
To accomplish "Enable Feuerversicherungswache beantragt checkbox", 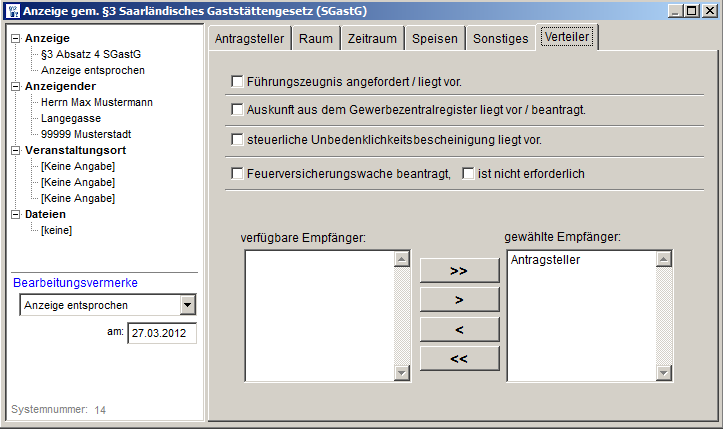I will tap(238, 173).
